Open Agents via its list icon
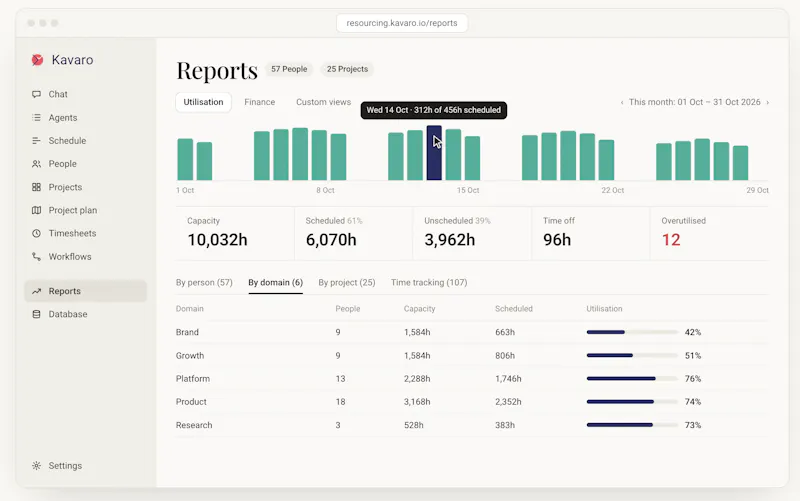Viewport: 800px width, 501px height. [36, 117]
